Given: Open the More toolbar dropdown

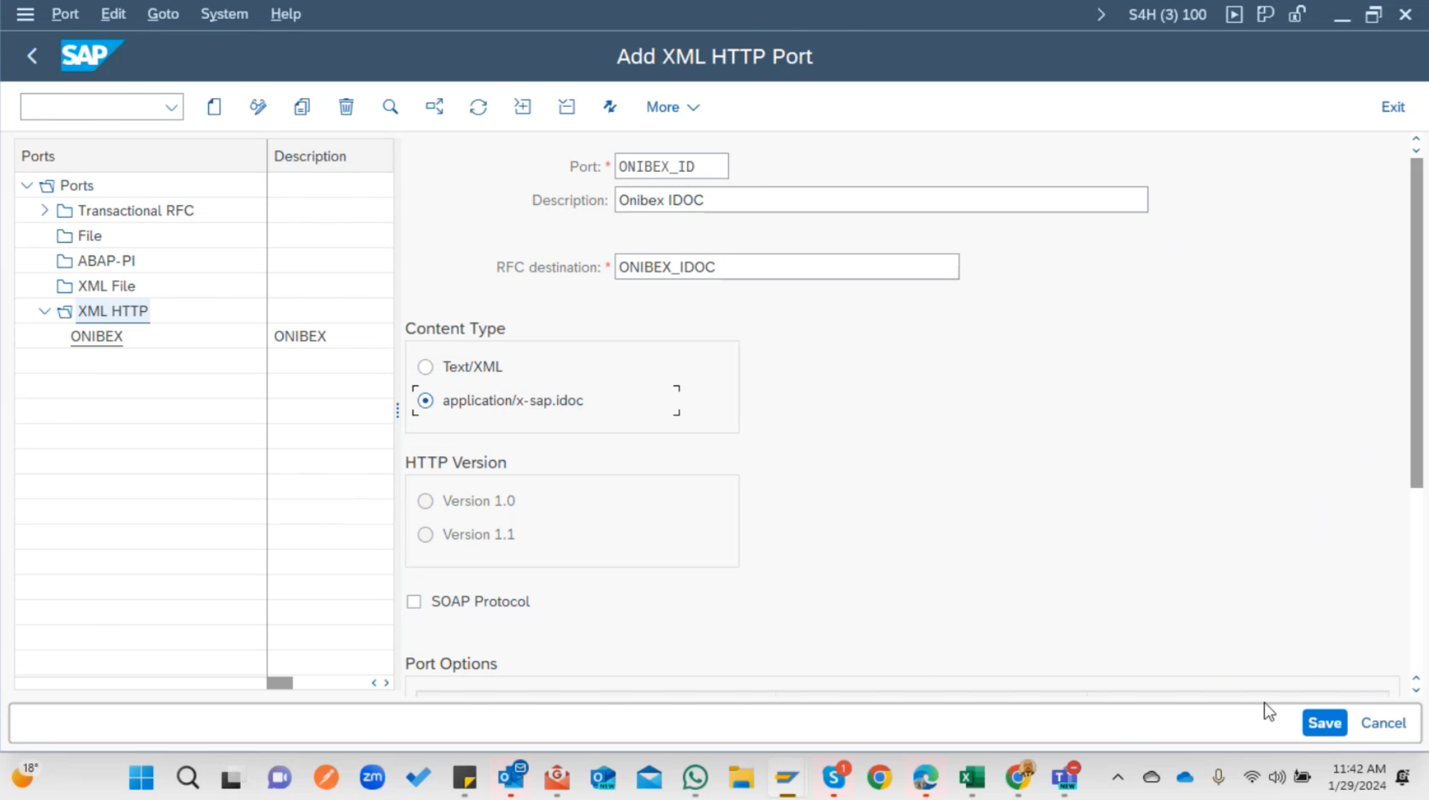Looking at the screenshot, I should [x=672, y=107].
